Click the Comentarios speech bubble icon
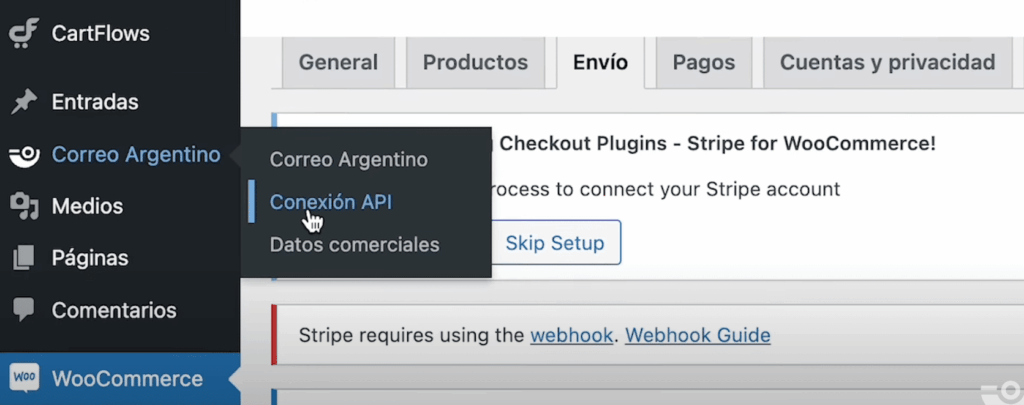1024x405 pixels. click(x=24, y=310)
